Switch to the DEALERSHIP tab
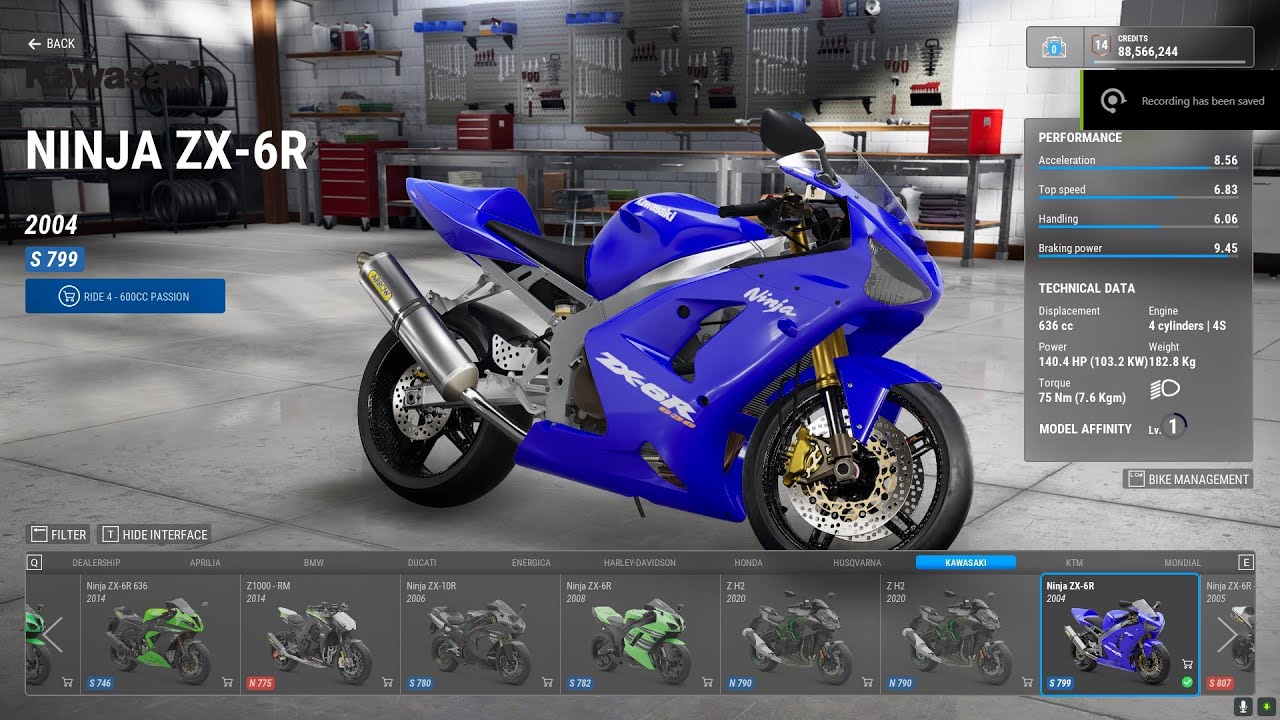Image resolution: width=1280 pixels, height=720 pixels. coord(96,563)
